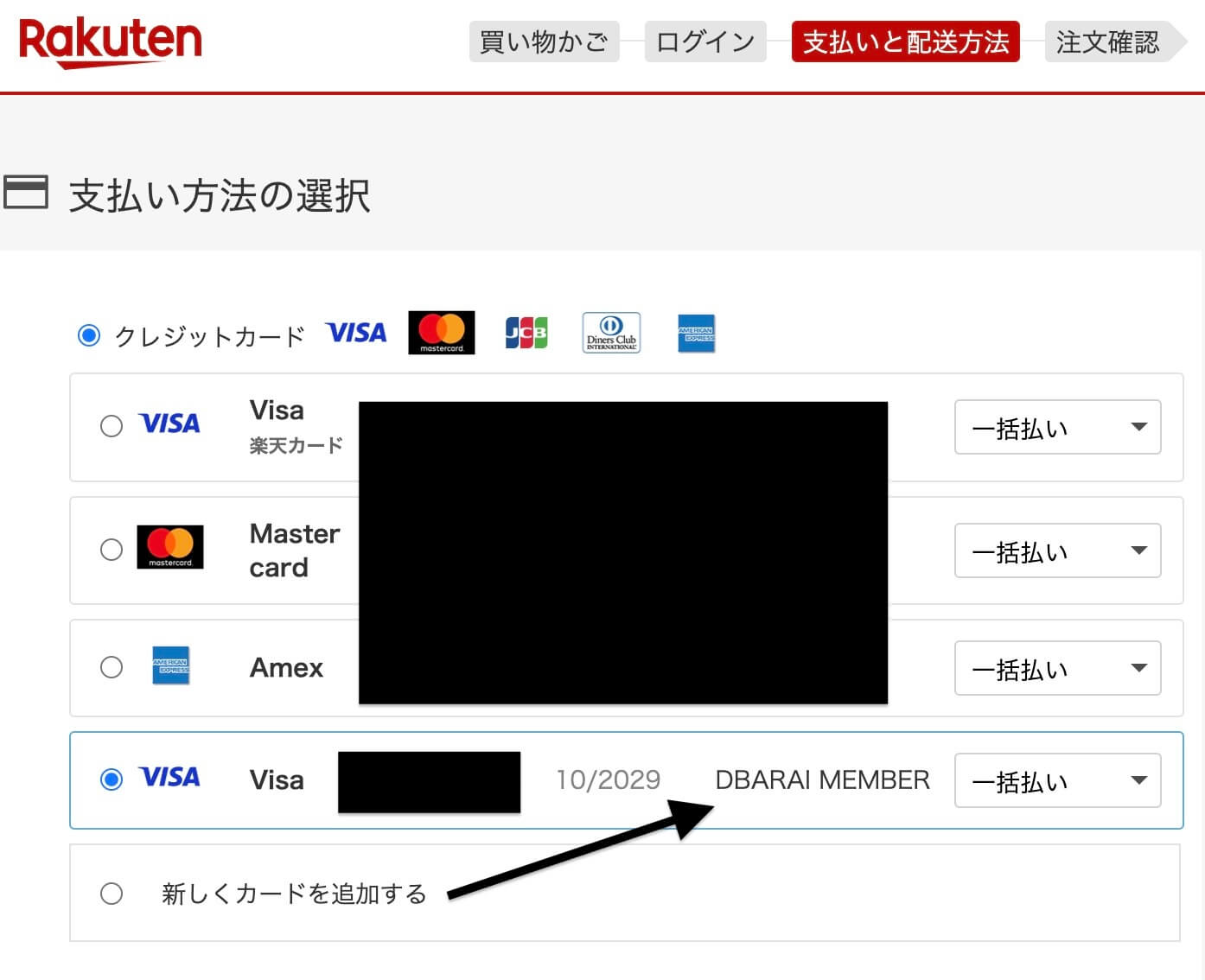Click VISA logo in DBARAI MEMBER row

click(x=169, y=777)
